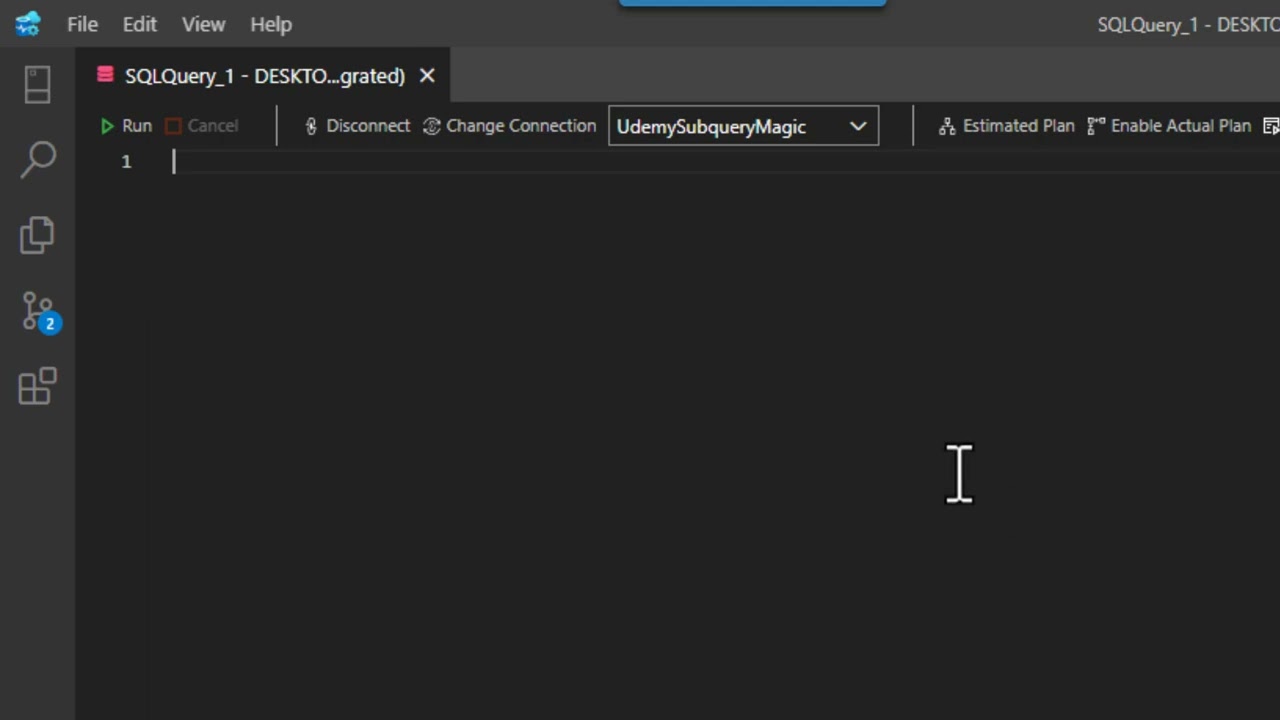
Task: Disconnect from the current server
Action: (x=357, y=126)
